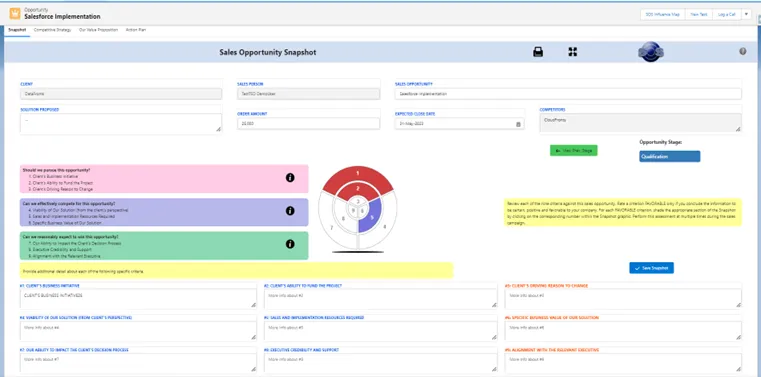This screenshot has height=377, width=761.
Task: Toggle segment 9 of the Snapshot graphic
Action: tap(353, 211)
